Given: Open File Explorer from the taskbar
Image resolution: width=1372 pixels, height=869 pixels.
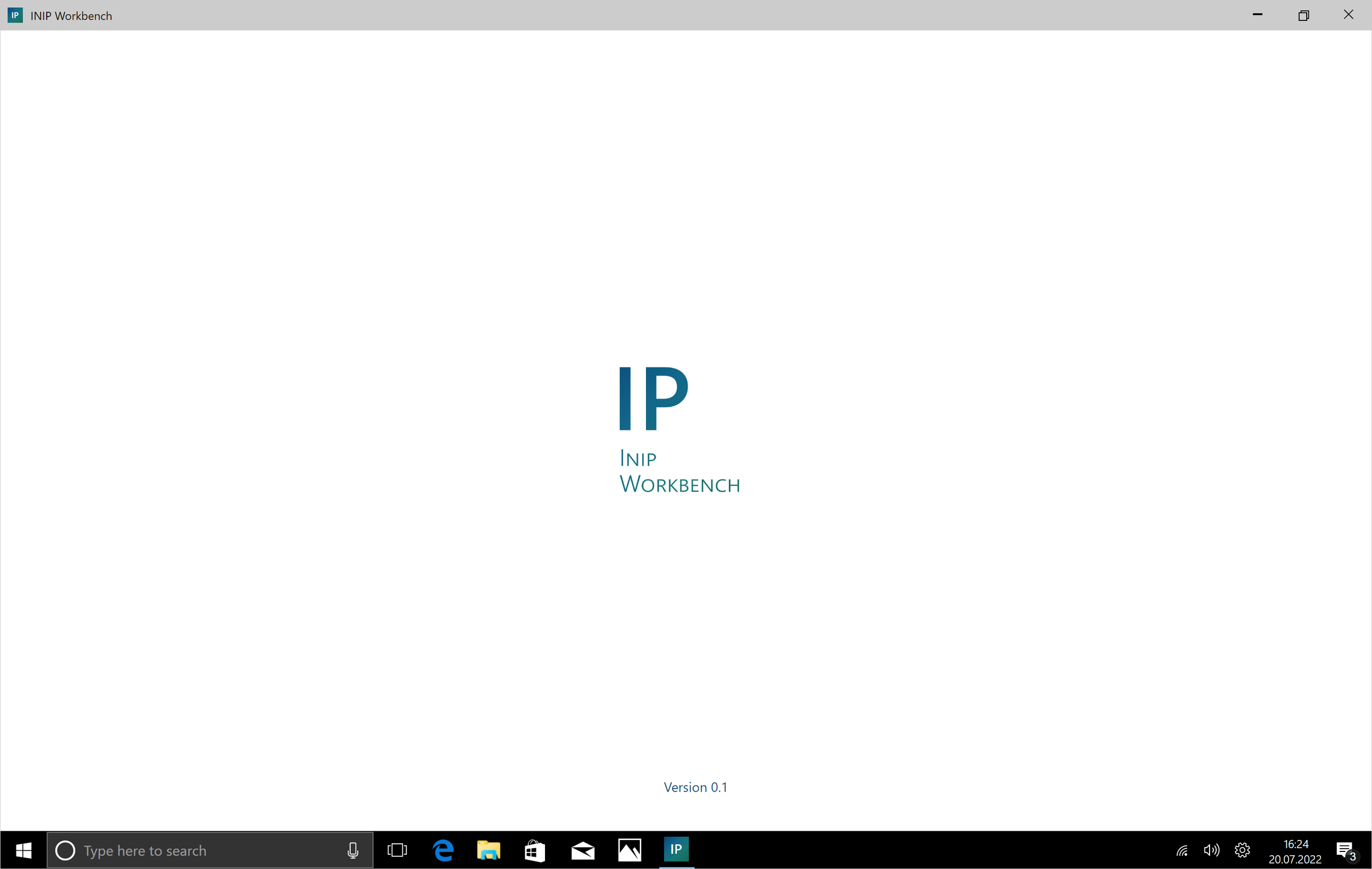Looking at the screenshot, I should [x=488, y=850].
